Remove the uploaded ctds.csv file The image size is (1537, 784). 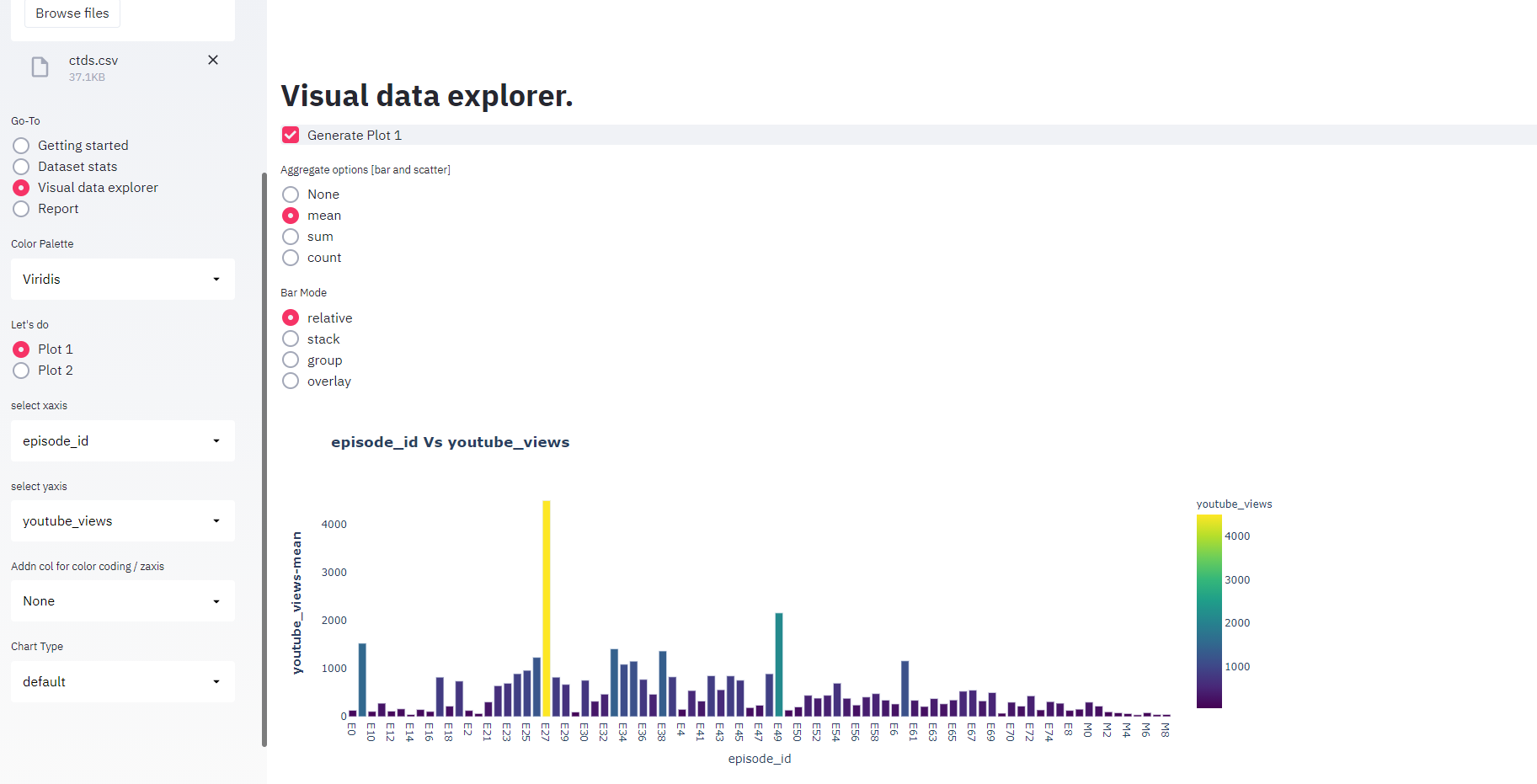[213, 60]
